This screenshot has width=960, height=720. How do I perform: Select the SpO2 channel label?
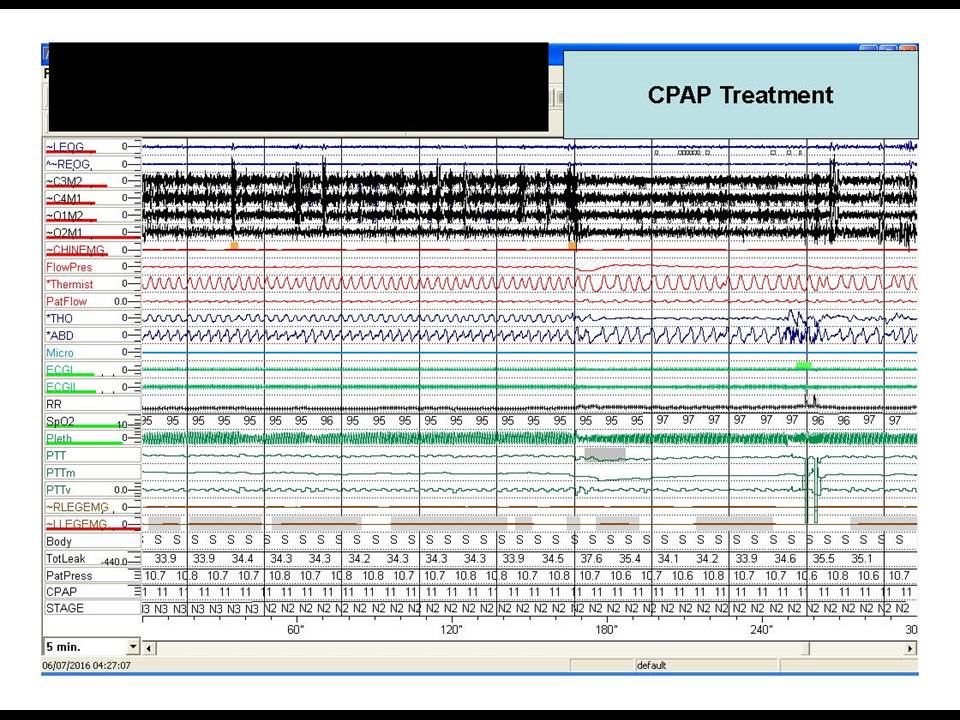(x=60, y=421)
